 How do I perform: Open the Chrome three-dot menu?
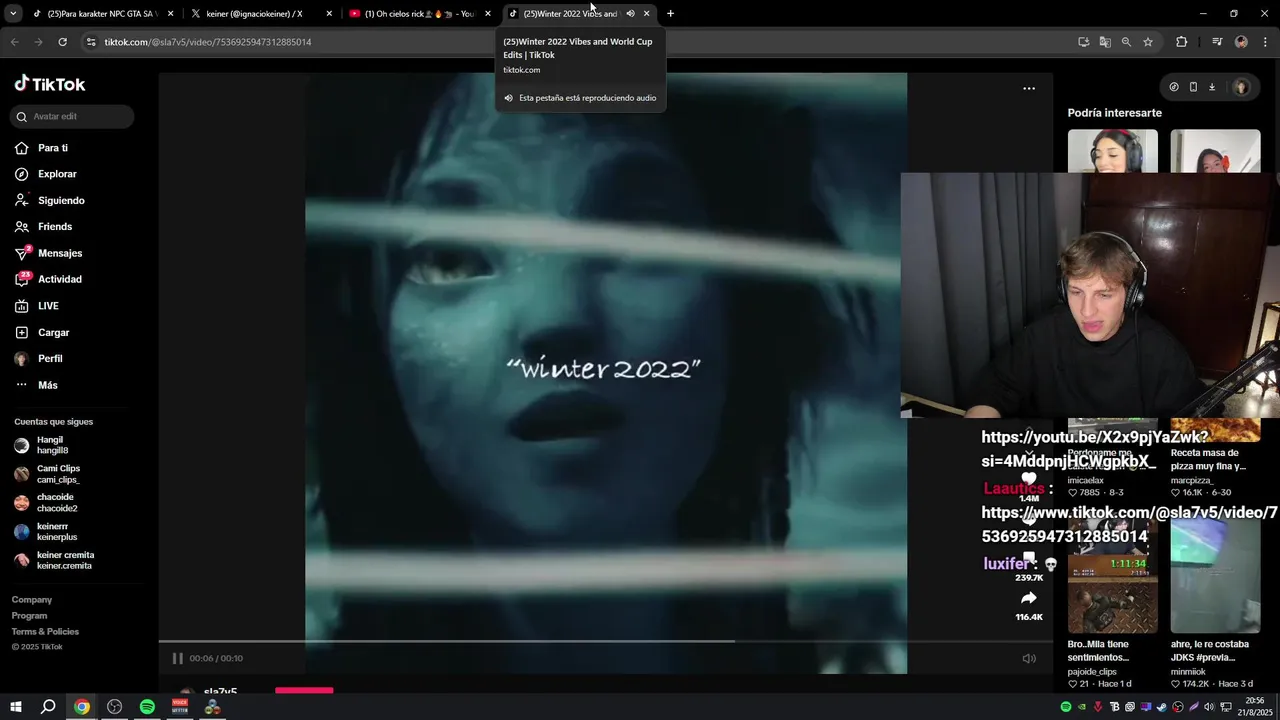click(x=1266, y=42)
